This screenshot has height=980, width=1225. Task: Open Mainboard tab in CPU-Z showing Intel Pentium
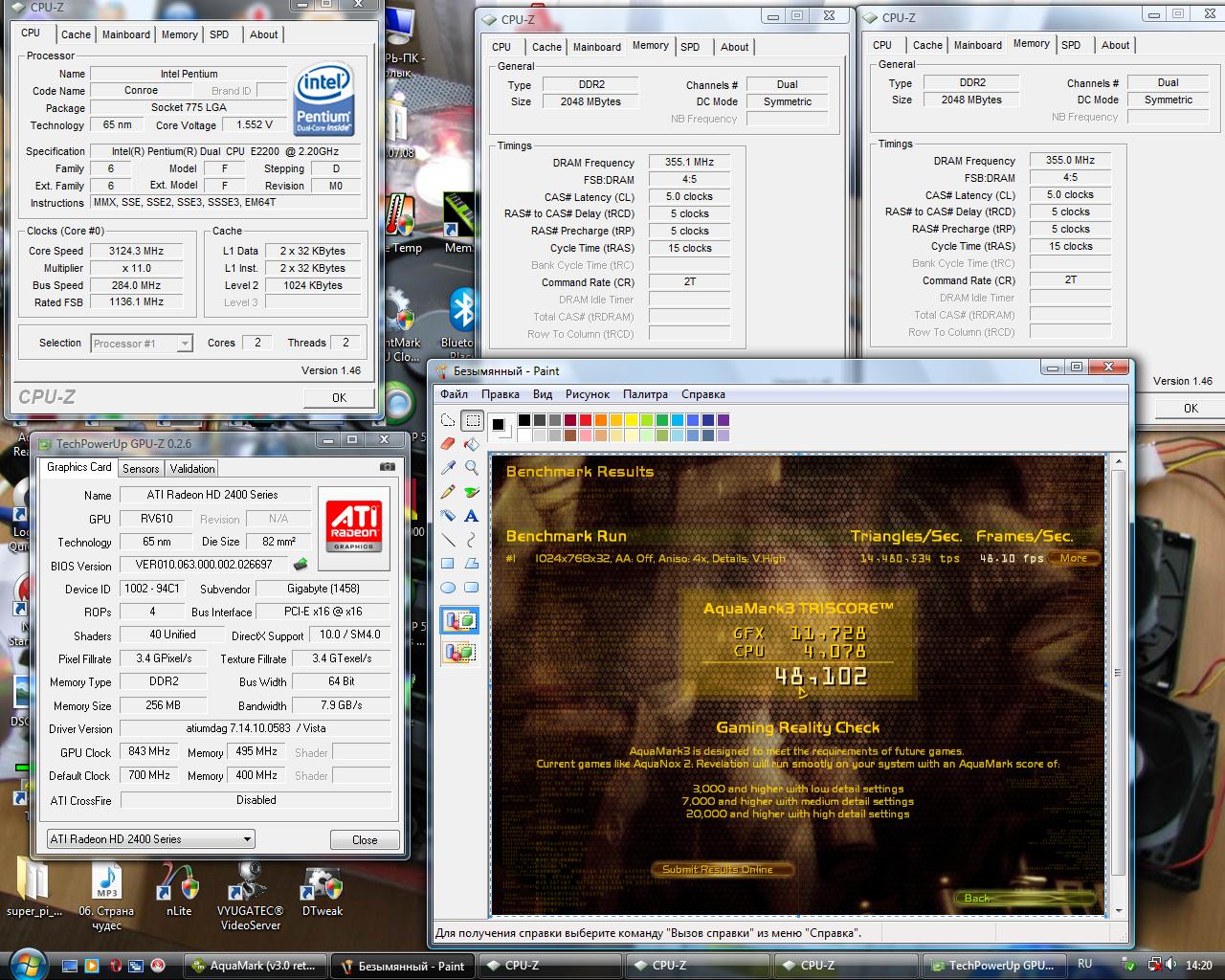pyautogui.click(x=126, y=34)
